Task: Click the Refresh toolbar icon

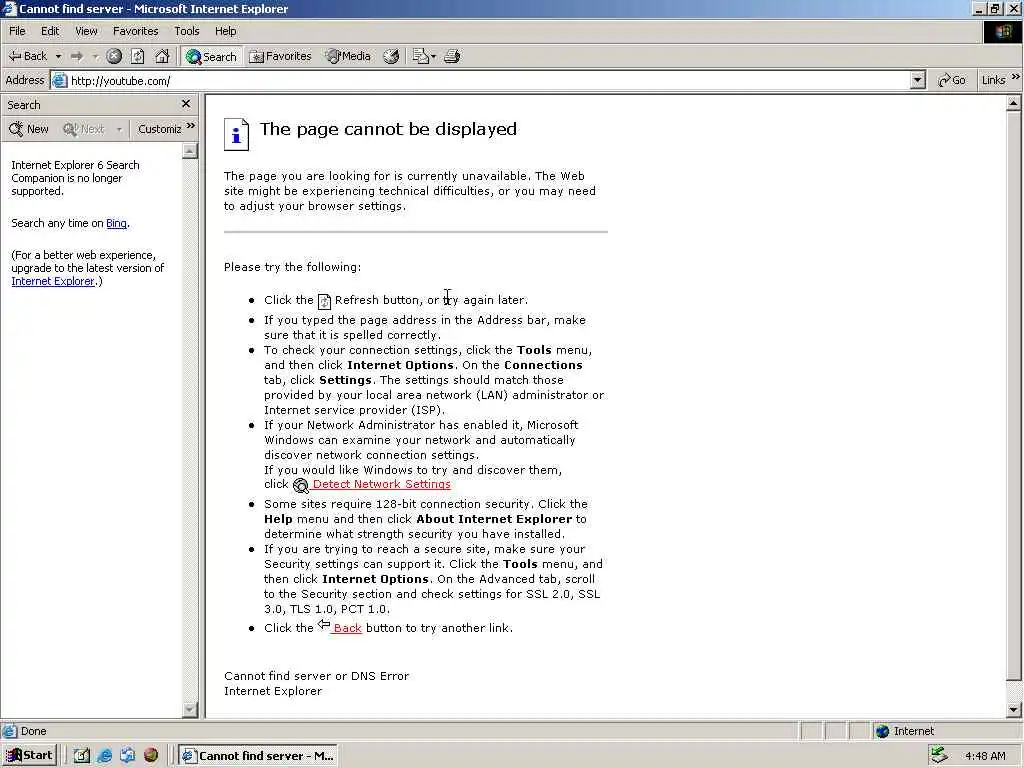Action: click(x=137, y=56)
